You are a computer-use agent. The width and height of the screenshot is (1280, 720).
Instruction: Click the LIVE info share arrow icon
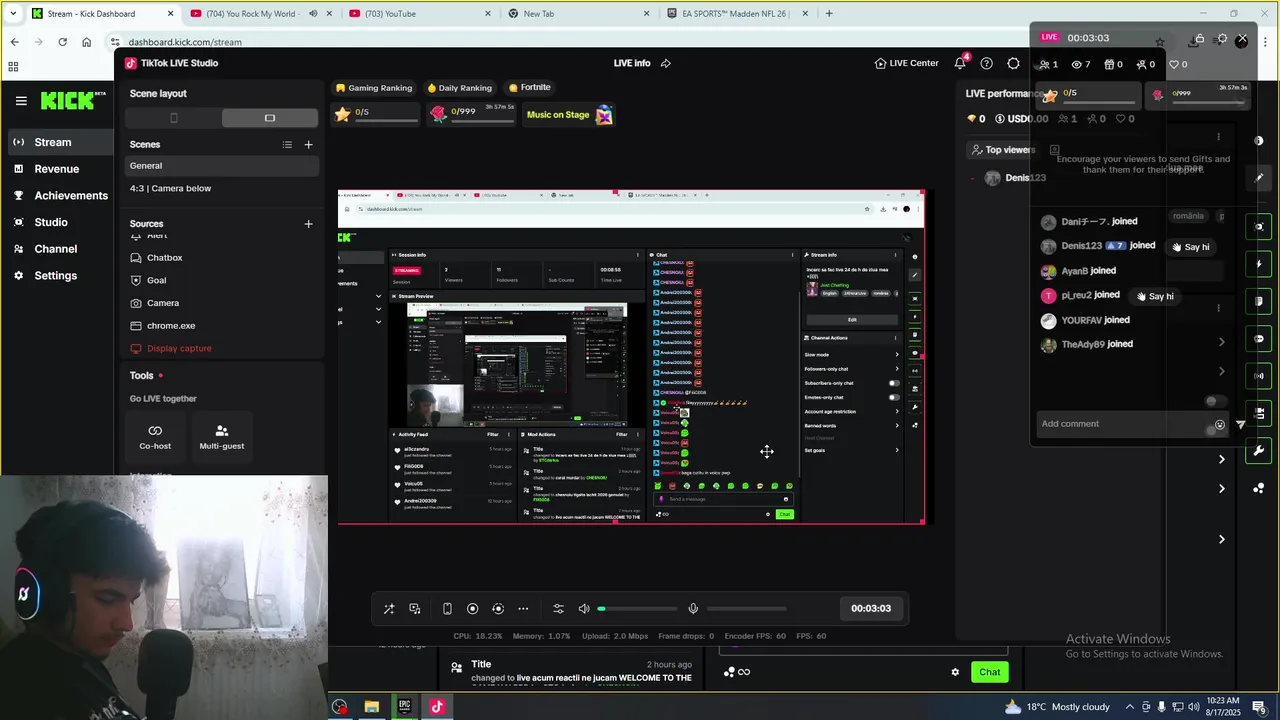pos(666,63)
